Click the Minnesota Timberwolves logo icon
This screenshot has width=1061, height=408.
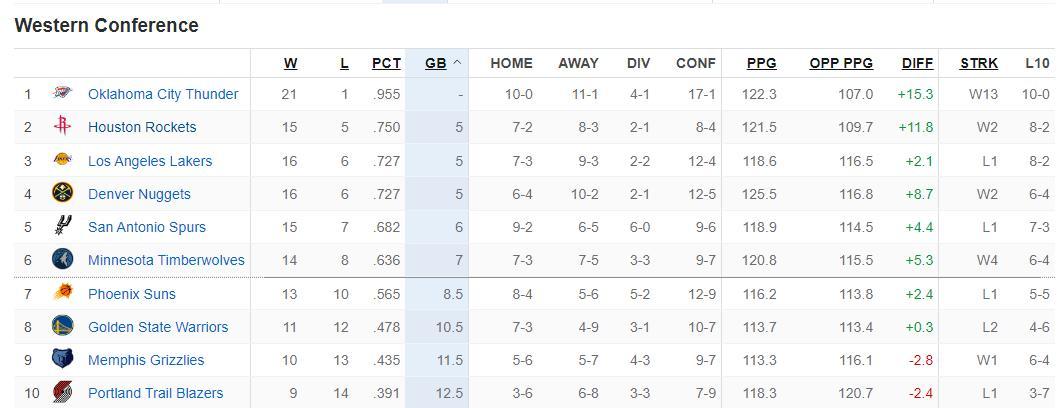63,260
